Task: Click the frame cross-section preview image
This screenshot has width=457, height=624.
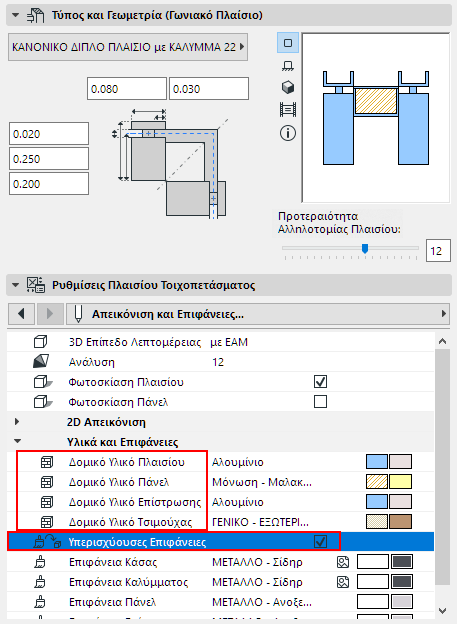Action: tap(376, 118)
